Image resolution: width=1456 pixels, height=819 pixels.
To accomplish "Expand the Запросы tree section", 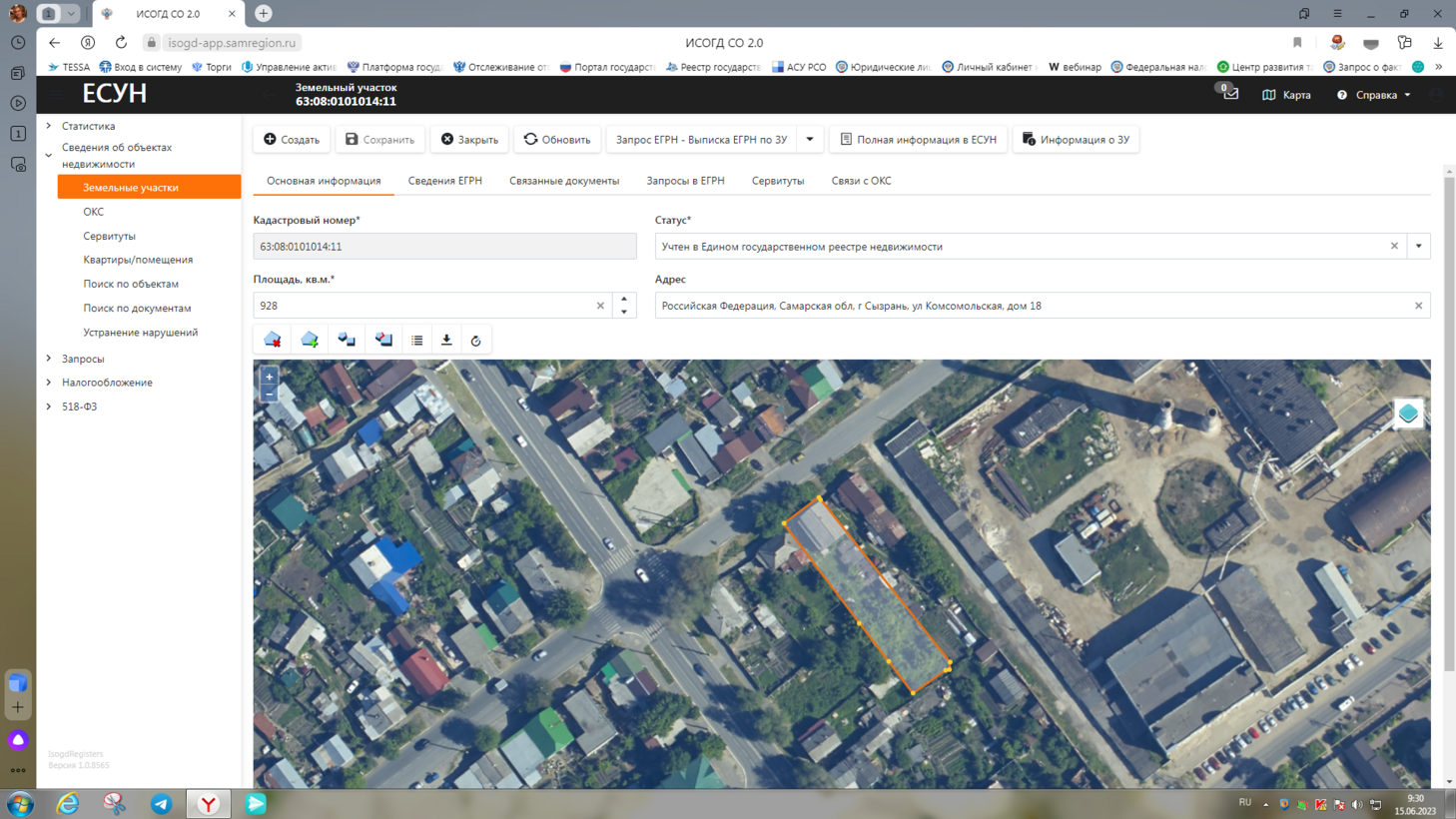I will (x=48, y=358).
